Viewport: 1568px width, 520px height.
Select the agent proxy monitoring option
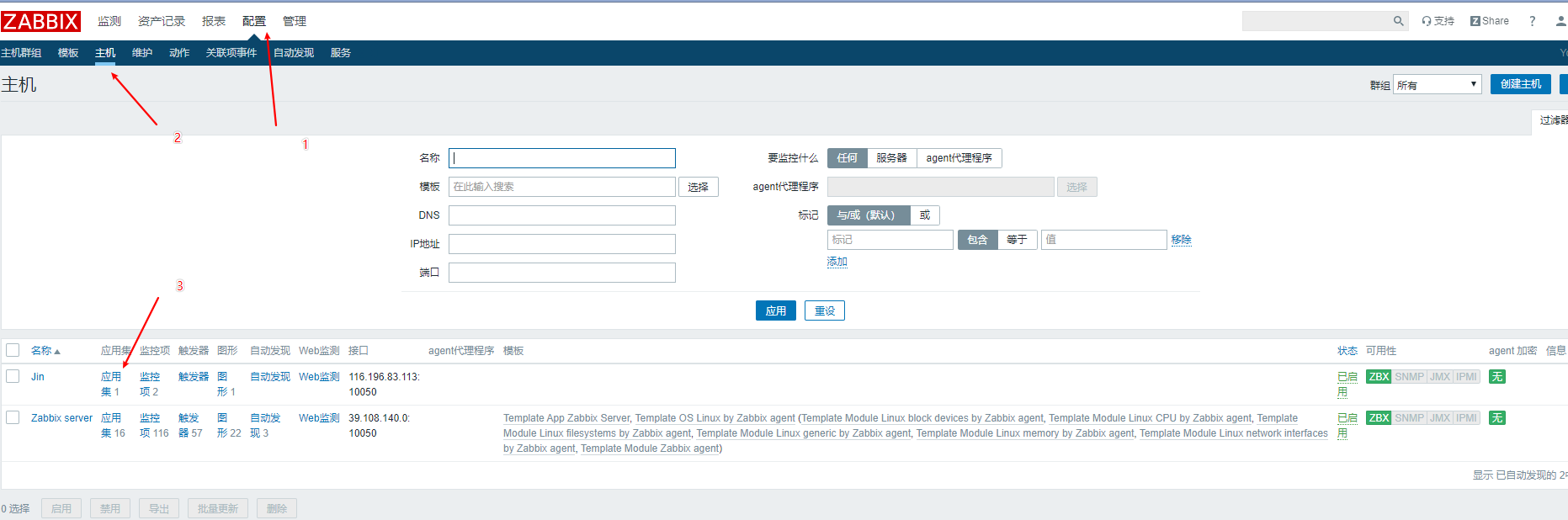(x=959, y=158)
